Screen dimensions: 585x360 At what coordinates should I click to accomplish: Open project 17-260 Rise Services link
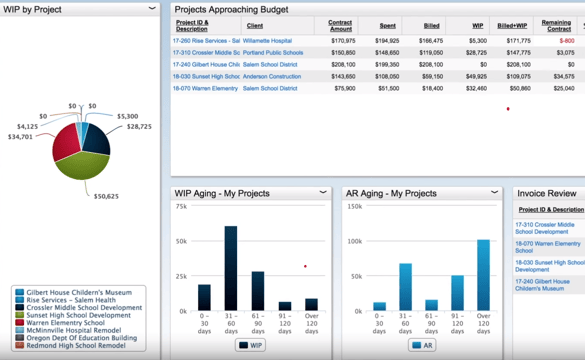[x=206, y=41]
